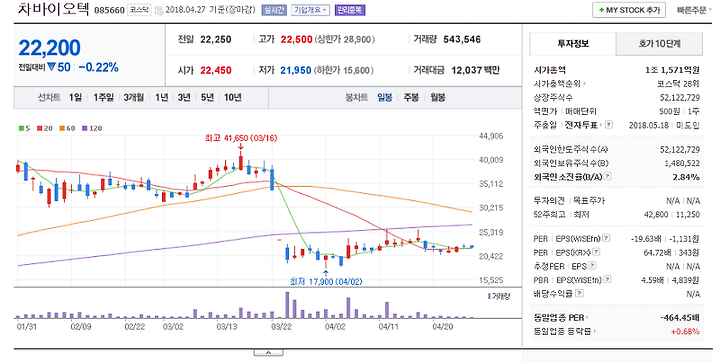Image resolution: width=720 pixels, height=362 pixels.
Task: Click the 동일업종 등락률 value +0.68%
Action: coord(685,332)
